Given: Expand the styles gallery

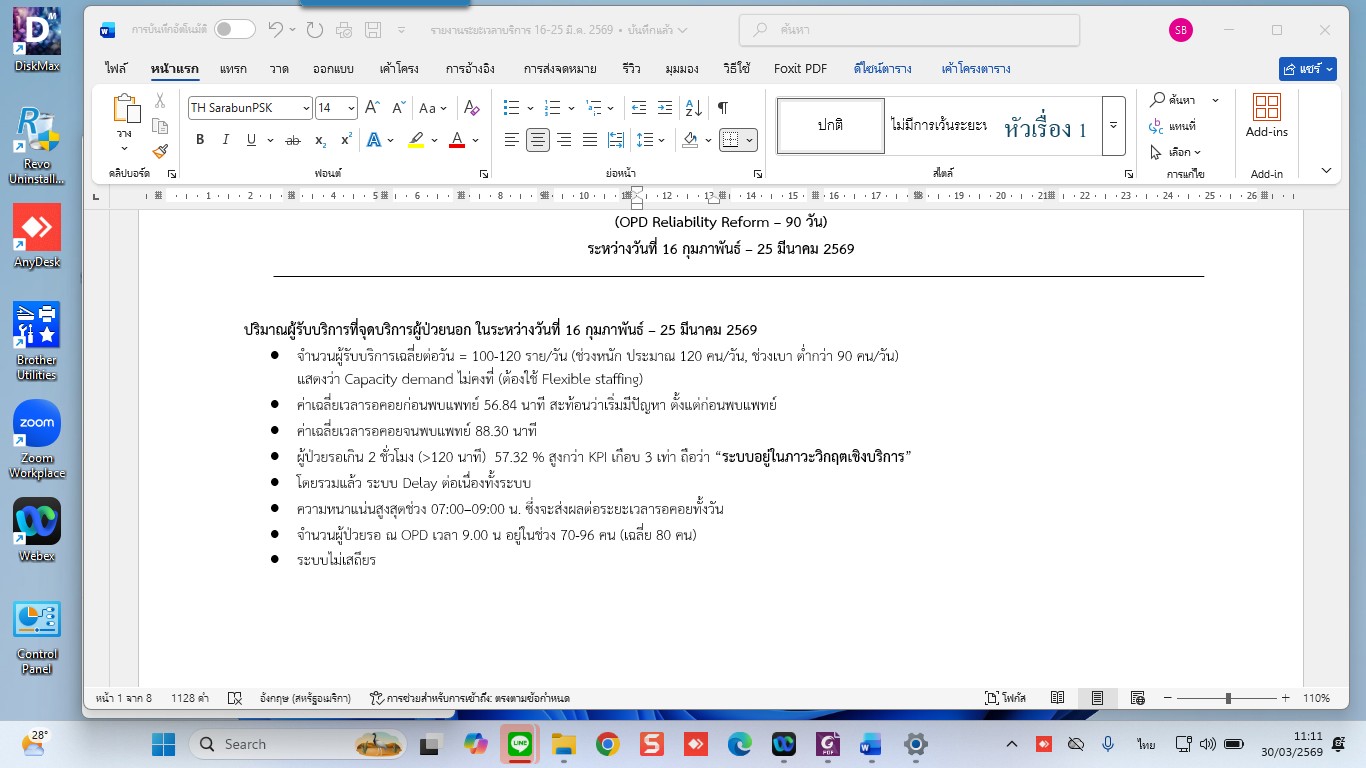Looking at the screenshot, I should [x=1113, y=125].
